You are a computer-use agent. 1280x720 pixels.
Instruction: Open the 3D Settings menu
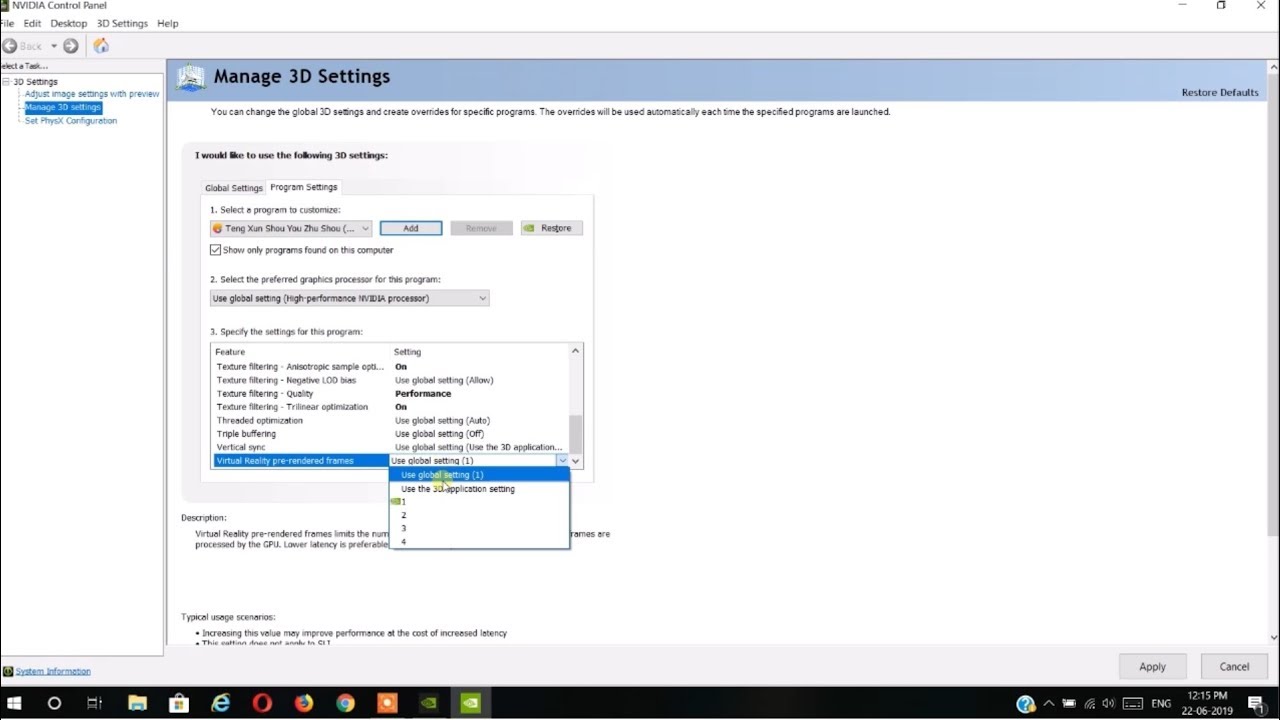122,23
